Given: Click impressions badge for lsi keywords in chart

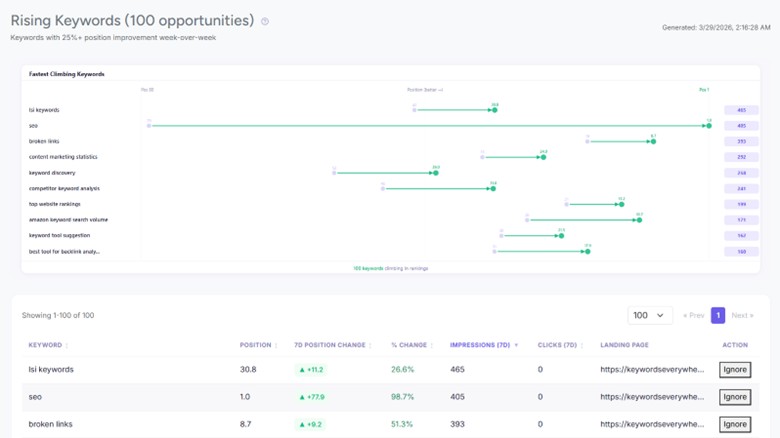Looking at the screenshot, I should click(741, 110).
